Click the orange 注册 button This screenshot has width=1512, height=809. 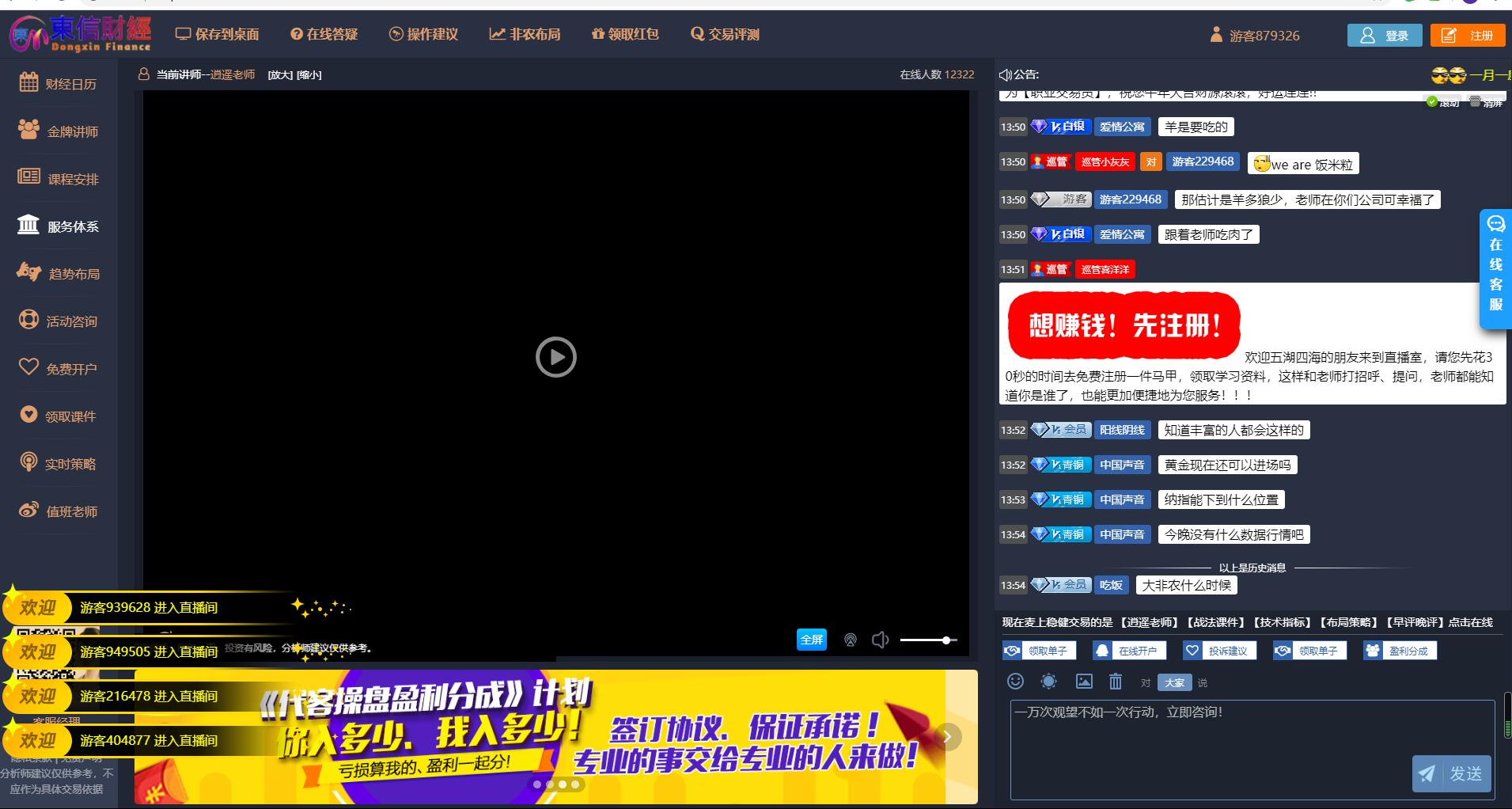[1468, 36]
